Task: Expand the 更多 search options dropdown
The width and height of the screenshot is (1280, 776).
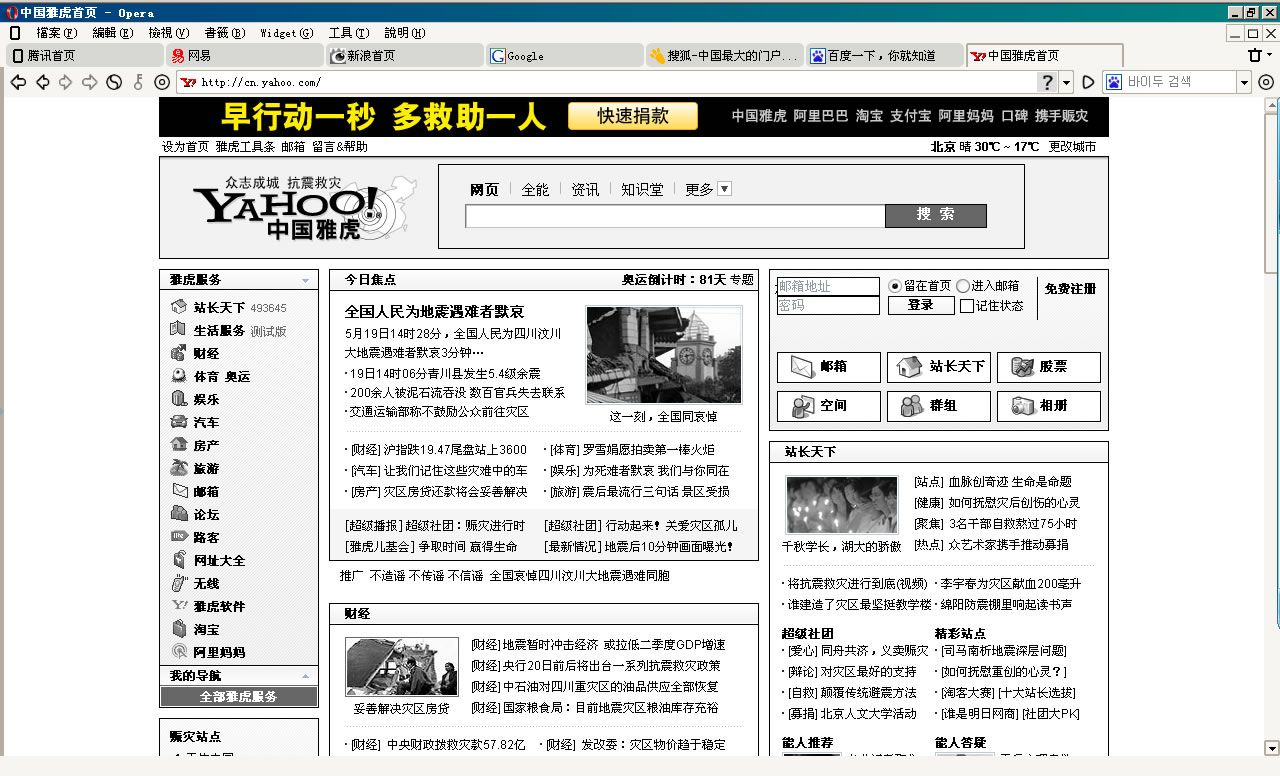Action: (x=725, y=189)
